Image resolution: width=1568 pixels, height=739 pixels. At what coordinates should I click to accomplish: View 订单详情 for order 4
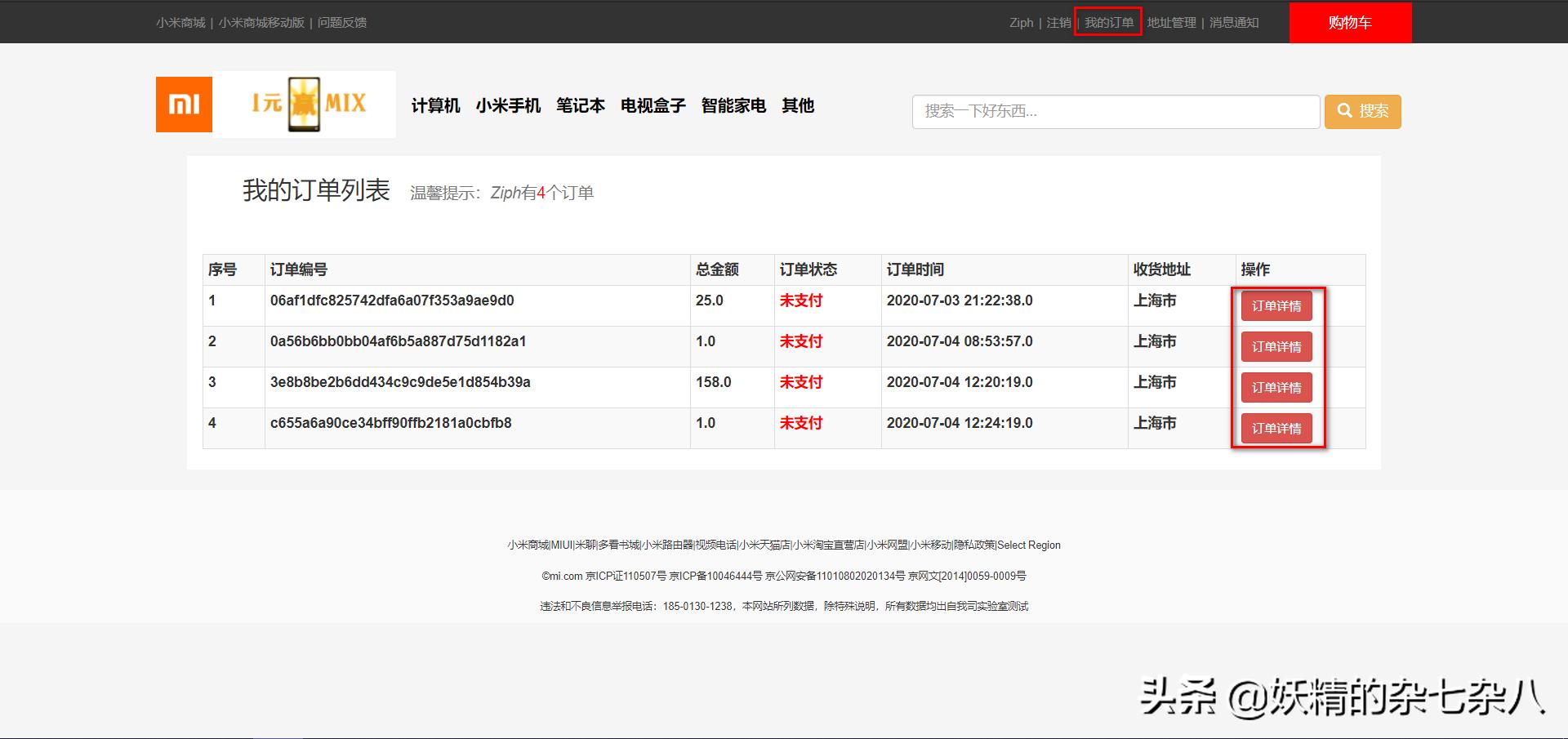point(1276,428)
